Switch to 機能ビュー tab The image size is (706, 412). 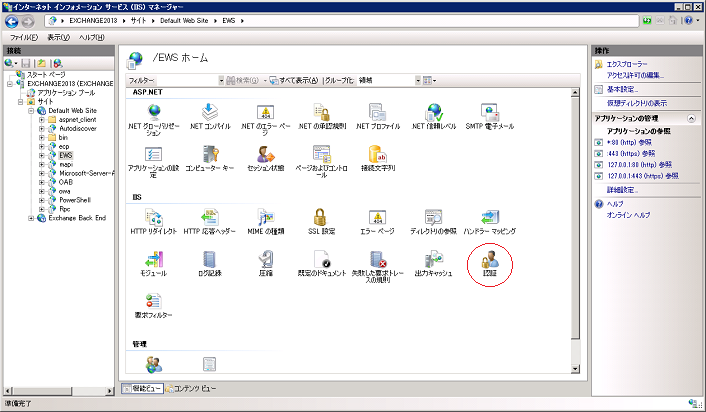click(x=142, y=388)
